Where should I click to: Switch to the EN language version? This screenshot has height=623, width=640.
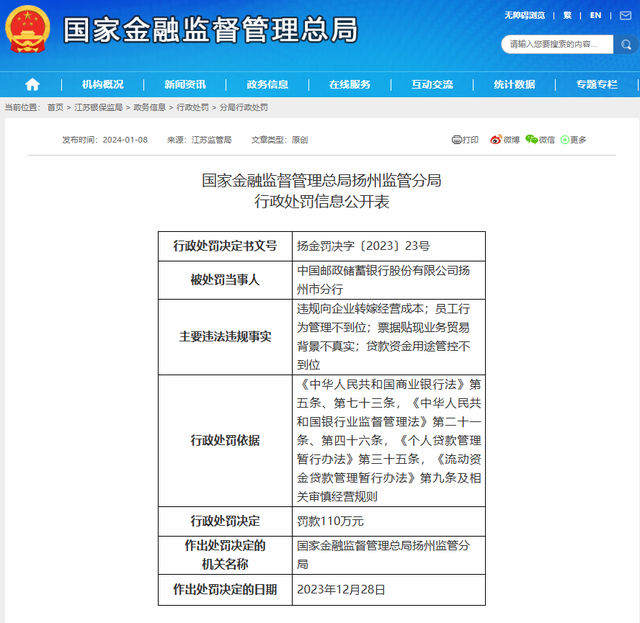[596, 16]
